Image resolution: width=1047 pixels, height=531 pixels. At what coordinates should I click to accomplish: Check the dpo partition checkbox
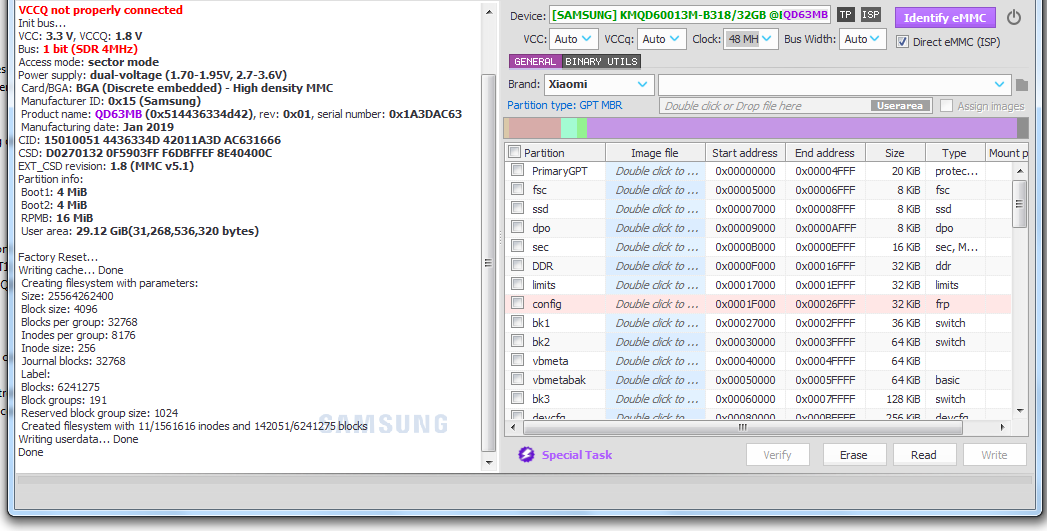pyautogui.click(x=517, y=227)
